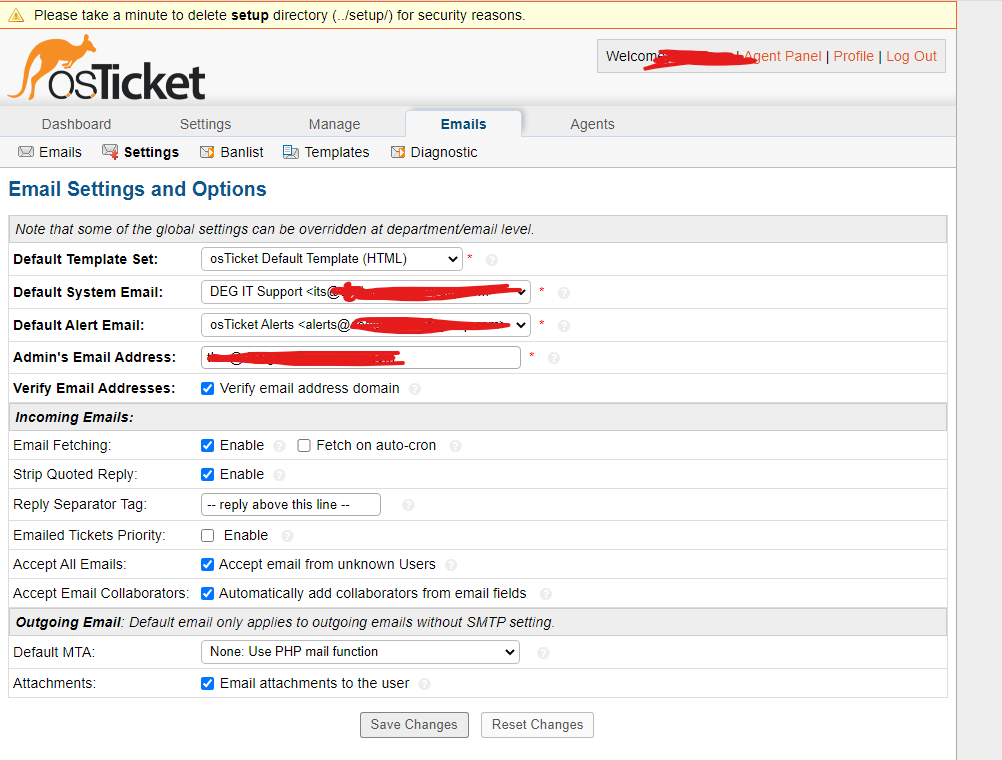Image resolution: width=1002 pixels, height=760 pixels.
Task: Enable Emailed Tickets Priority checkbox
Action: click(207, 536)
